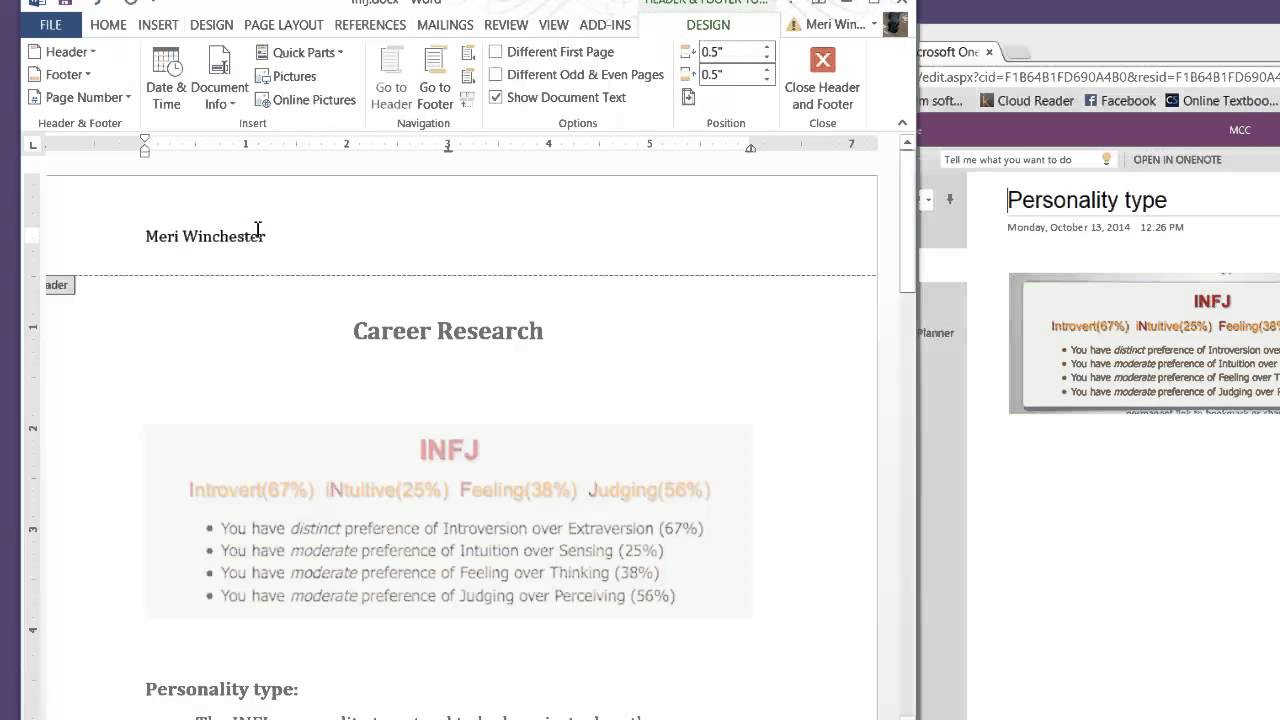1280x720 pixels.
Task: Expand the Quick Parts menu
Action: pos(299,52)
